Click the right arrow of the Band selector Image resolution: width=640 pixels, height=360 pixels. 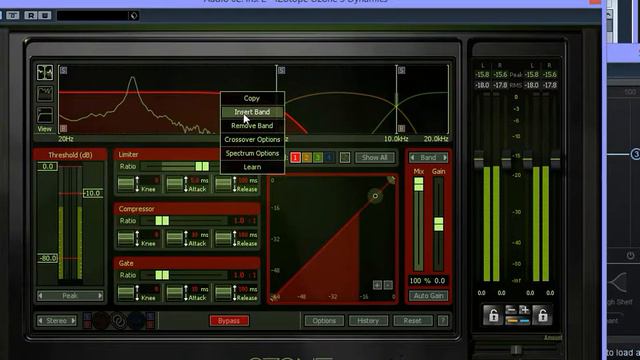[x=444, y=158]
